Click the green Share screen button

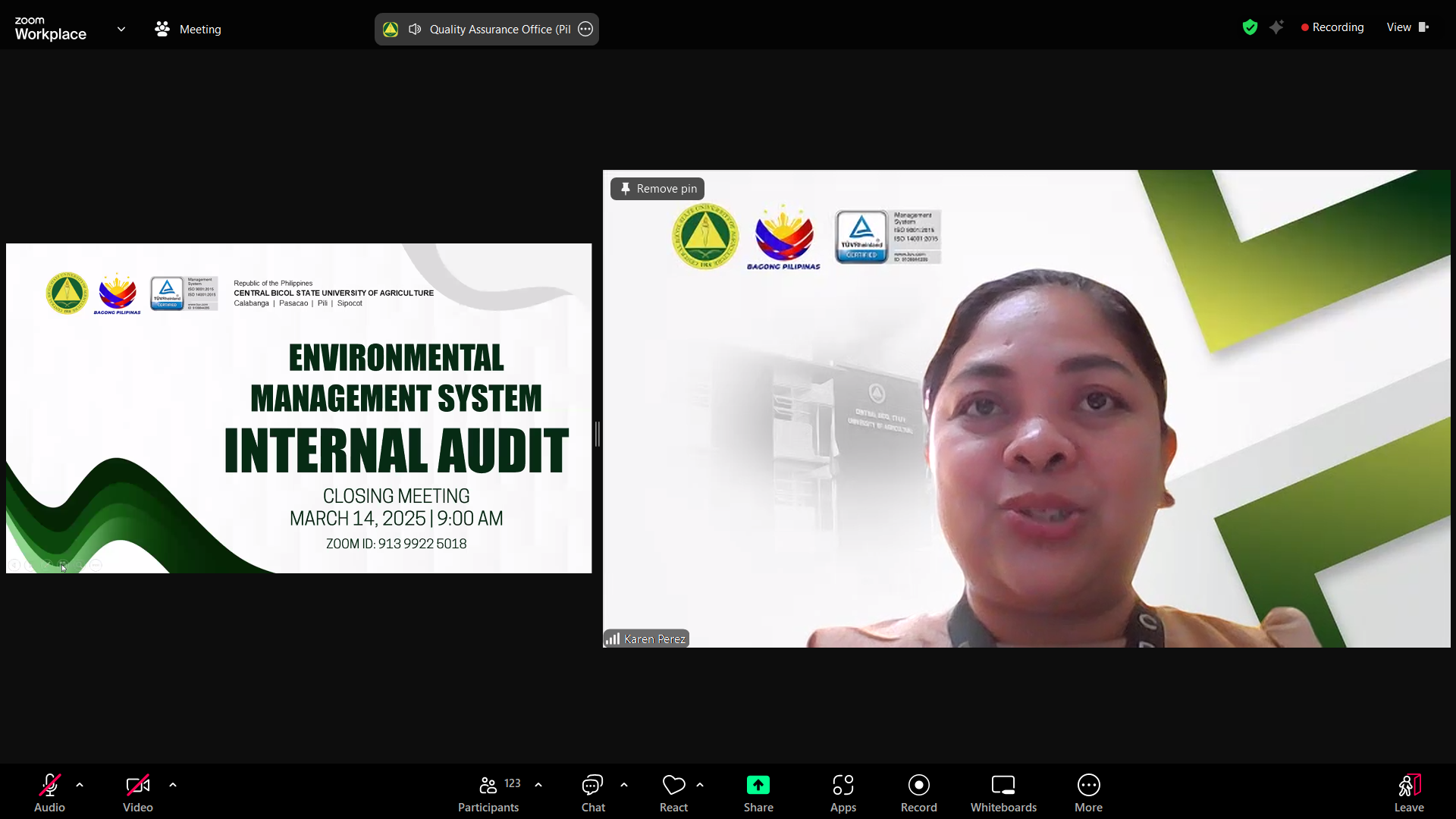click(758, 792)
